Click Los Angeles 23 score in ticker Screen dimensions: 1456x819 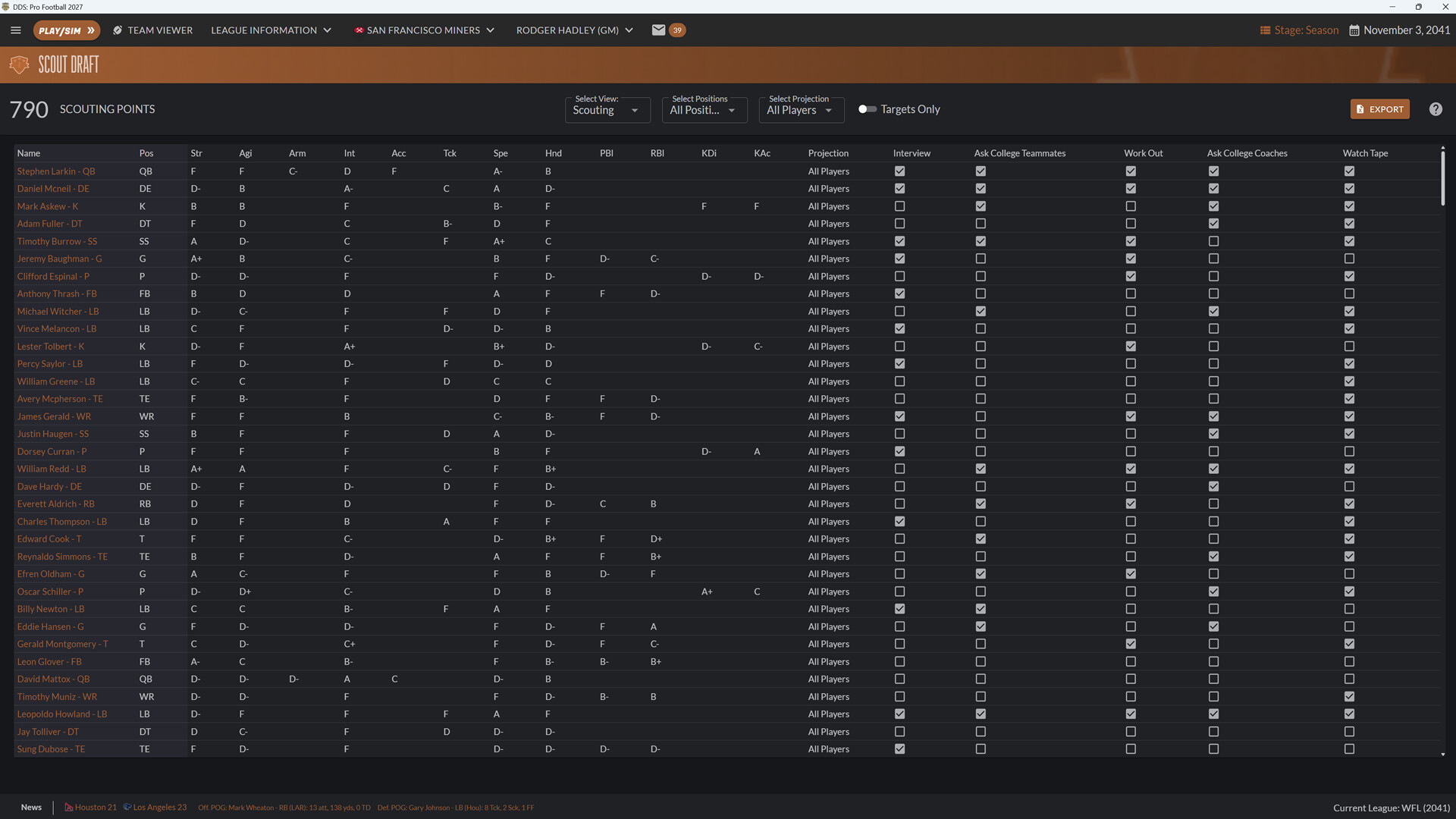tap(155, 808)
